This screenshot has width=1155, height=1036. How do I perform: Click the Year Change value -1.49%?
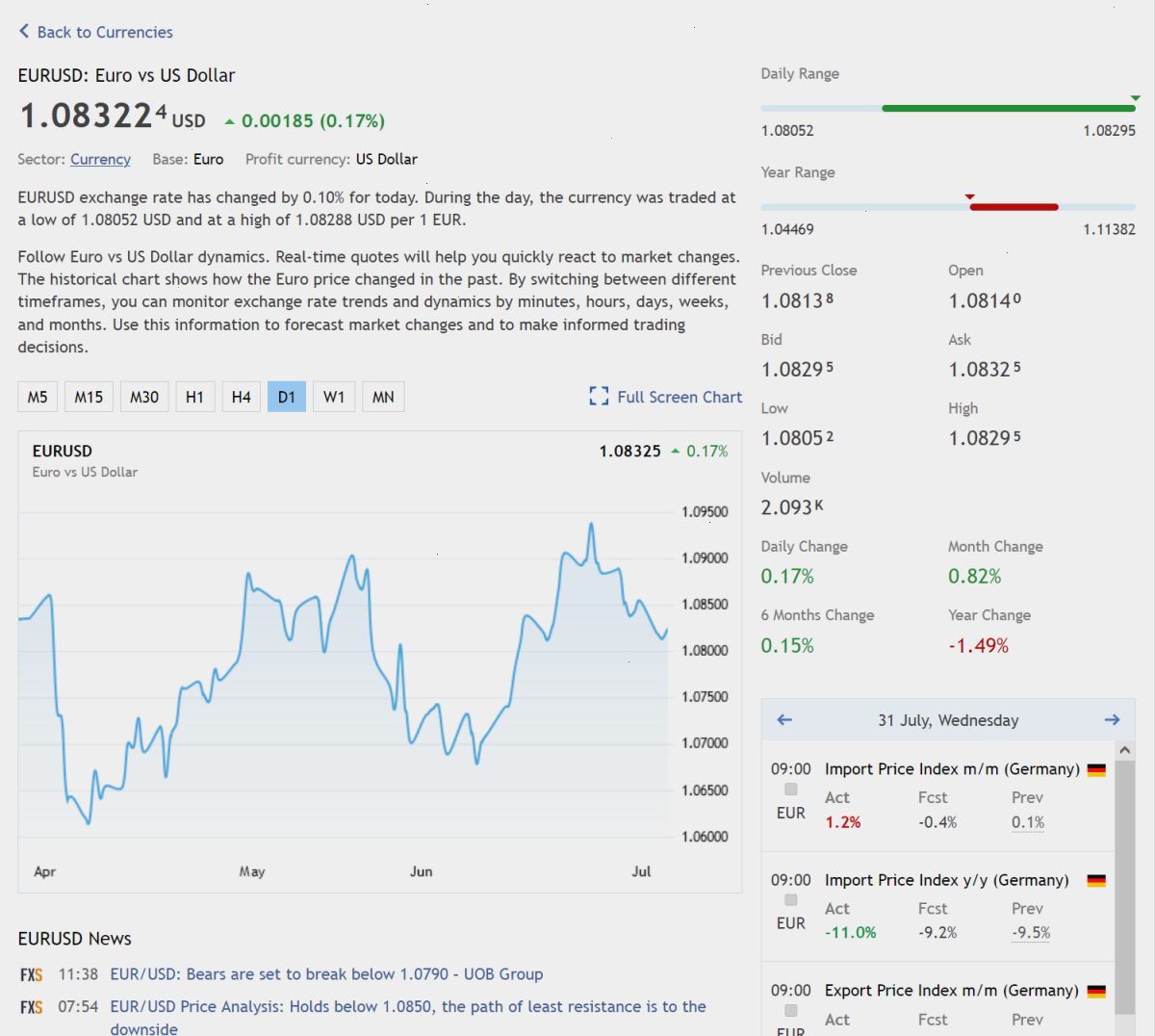(978, 645)
